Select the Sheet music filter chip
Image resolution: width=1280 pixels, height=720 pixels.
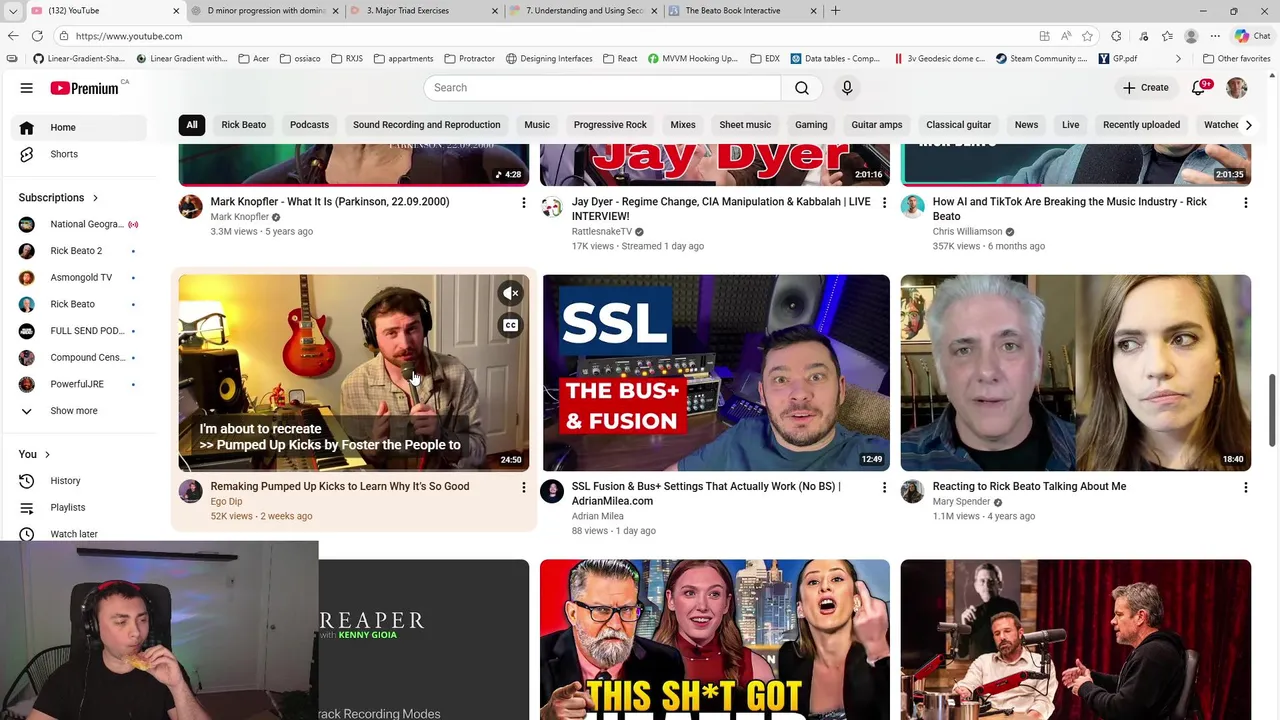coord(745,125)
